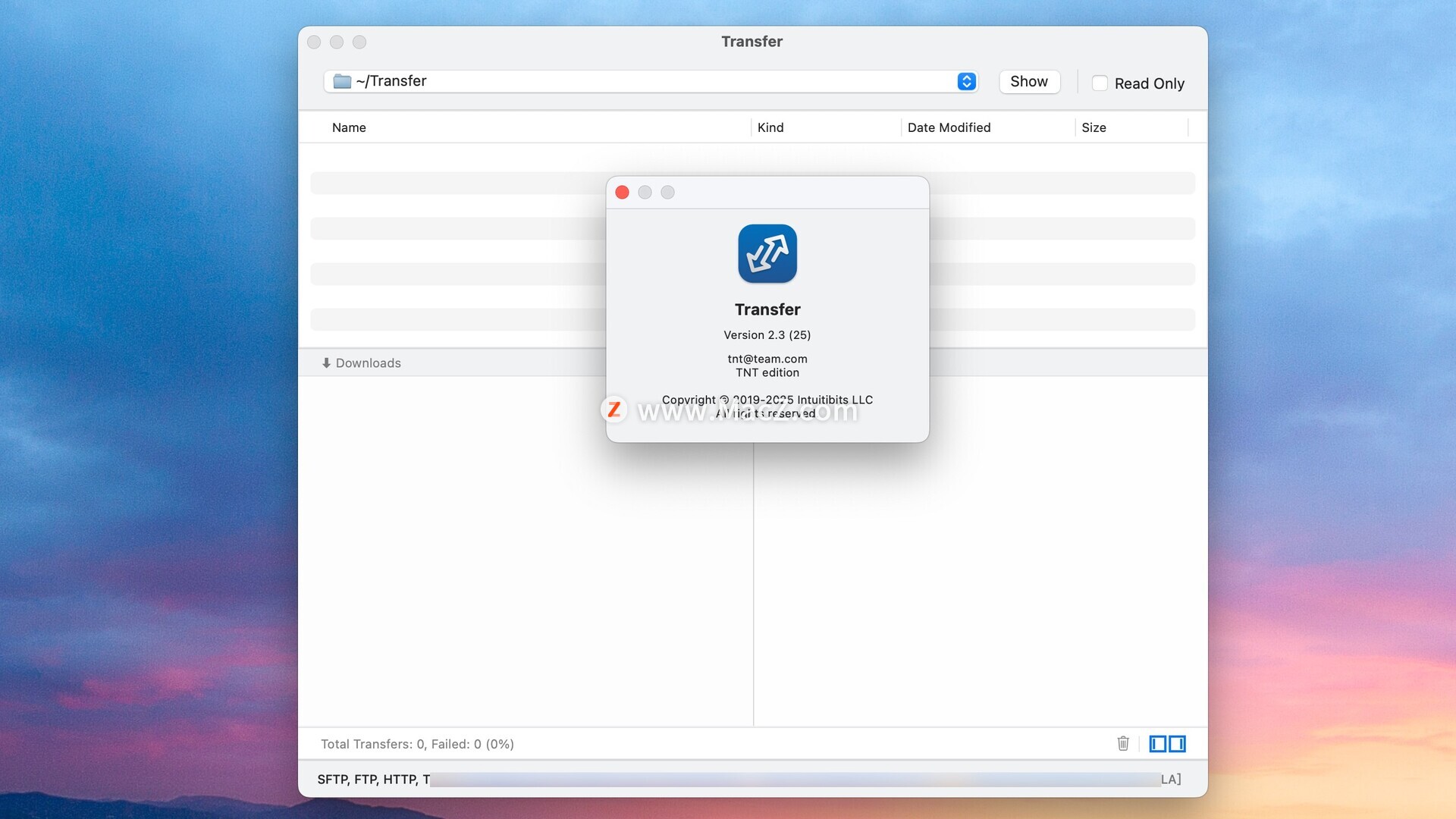
Task: Close the About Transfer dialog
Action: (x=622, y=192)
